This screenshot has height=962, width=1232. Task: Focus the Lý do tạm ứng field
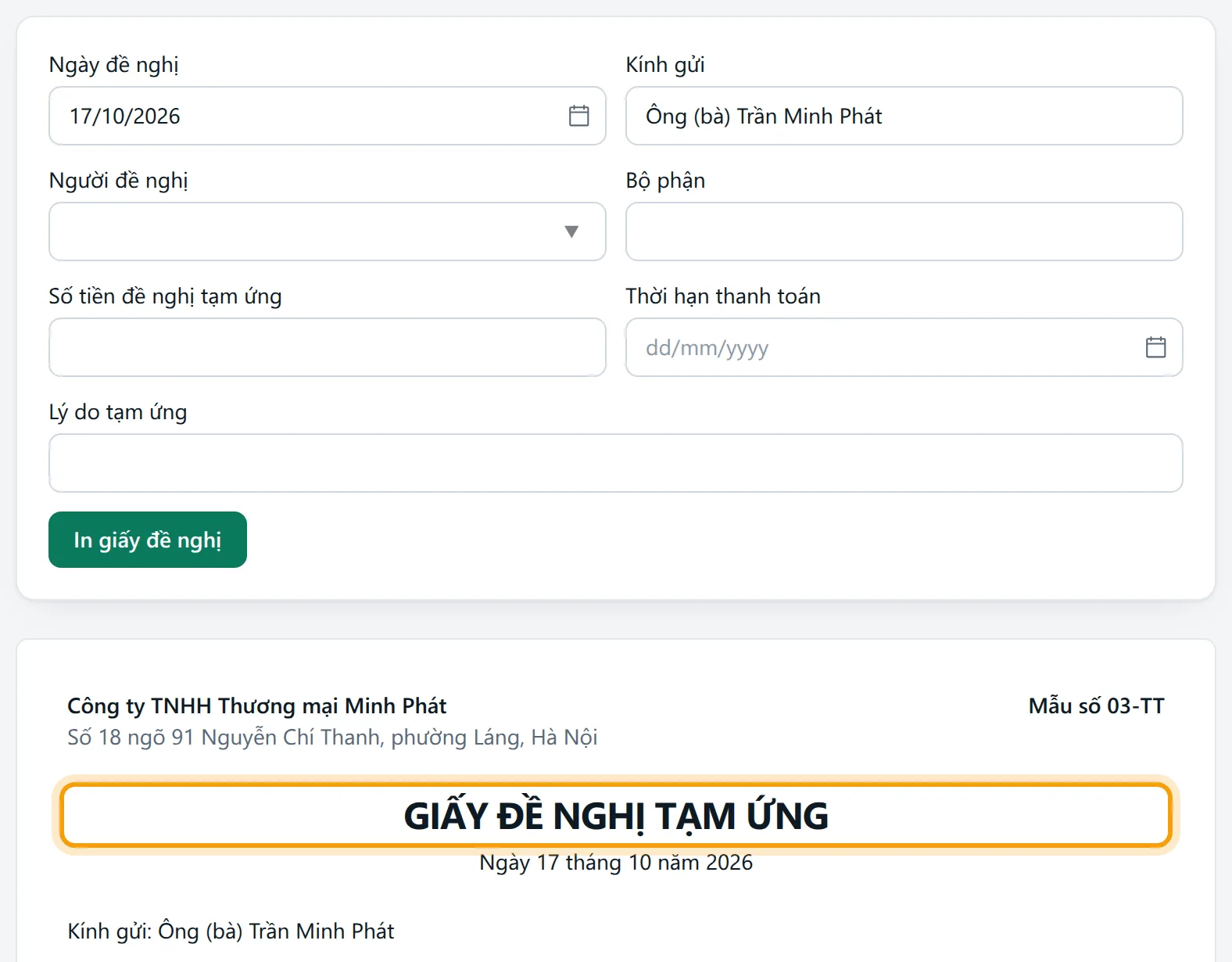pyautogui.click(x=616, y=463)
